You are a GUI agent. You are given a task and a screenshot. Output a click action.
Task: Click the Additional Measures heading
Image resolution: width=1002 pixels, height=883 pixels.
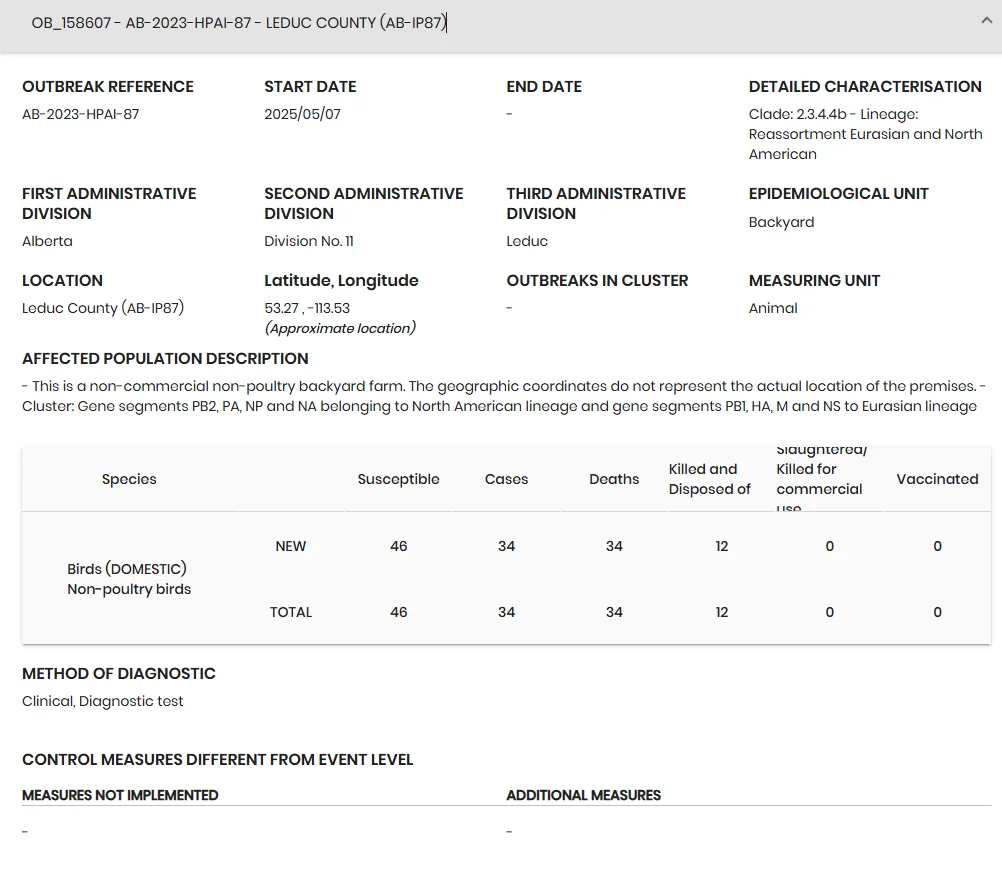pyautogui.click(x=583, y=795)
